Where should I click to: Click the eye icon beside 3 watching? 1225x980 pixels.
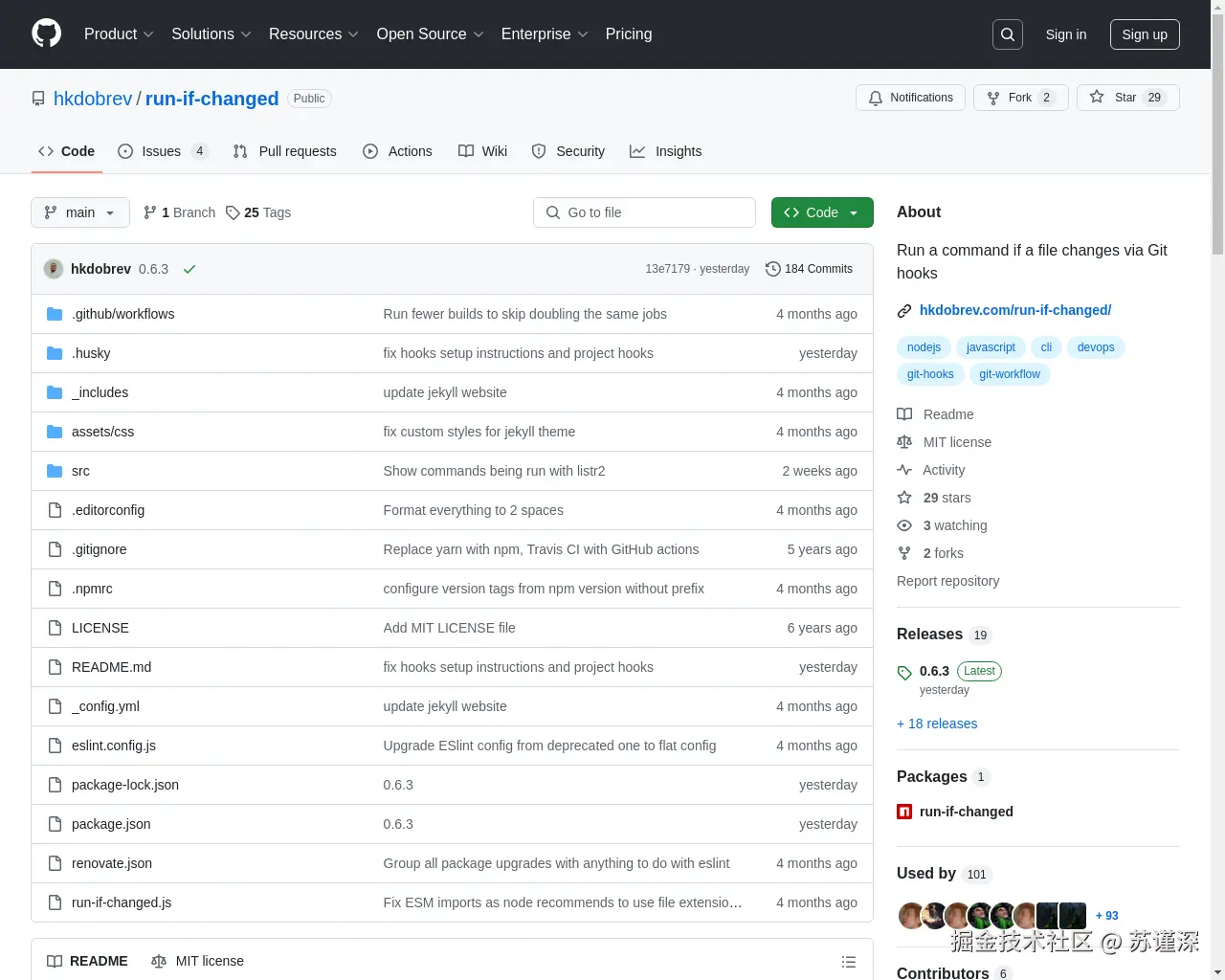pyautogui.click(x=904, y=525)
